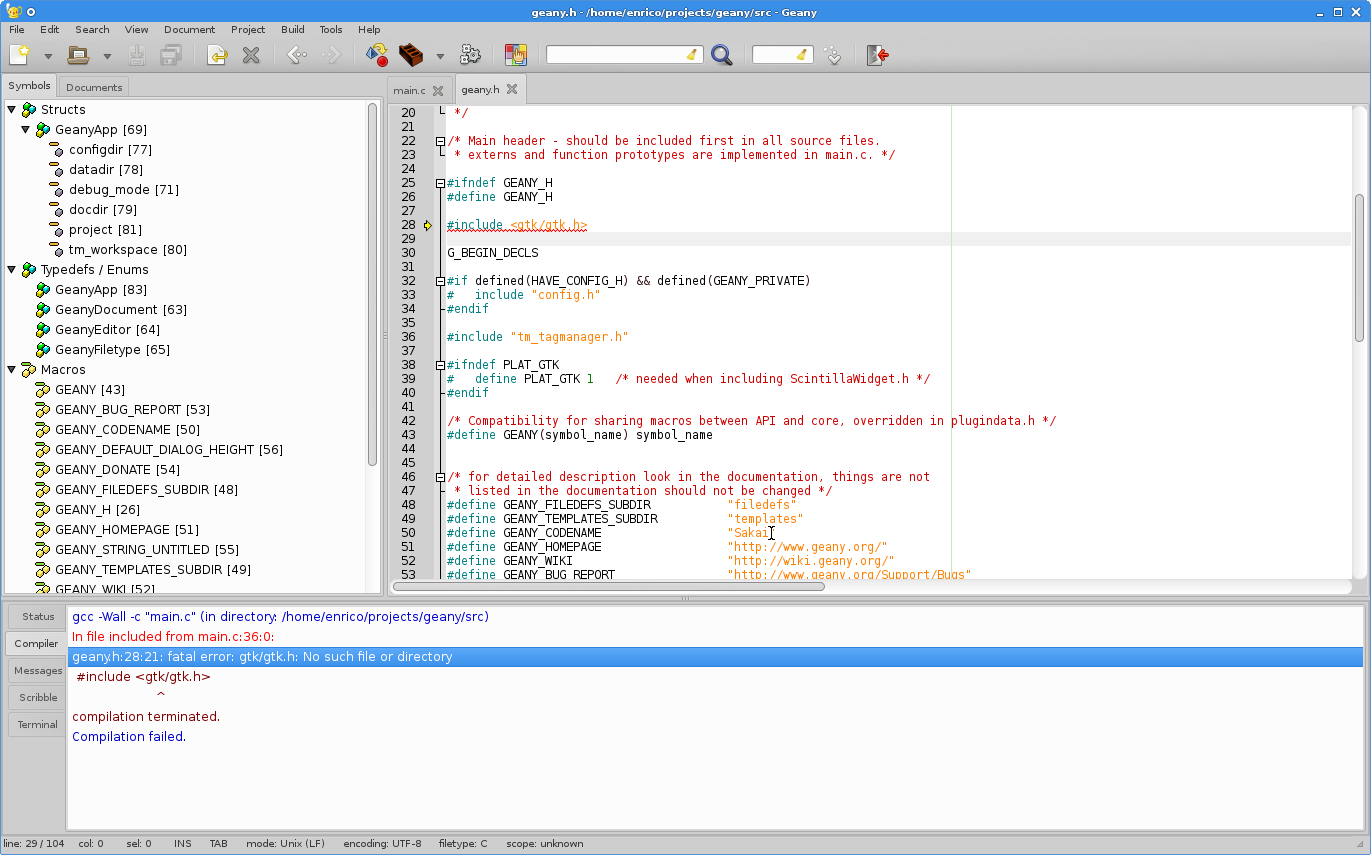Open the new-file template dropdown arrow
The width and height of the screenshot is (1371, 855).
(47, 56)
